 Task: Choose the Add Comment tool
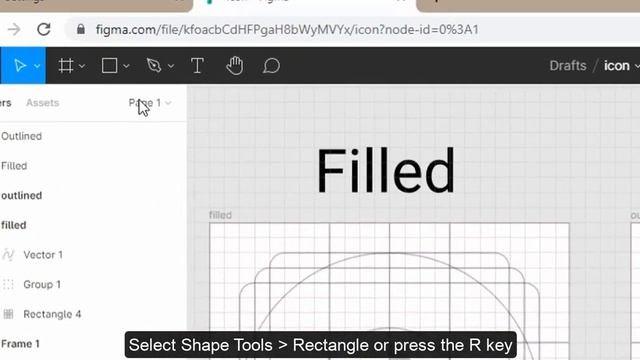pyautogui.click(x=271, y=65)
